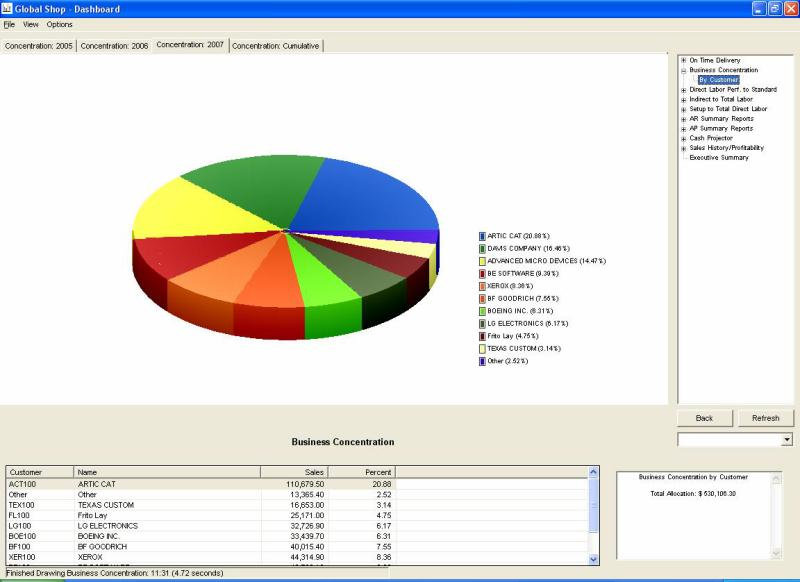Image resolution: width=800 pixels, height=582 pixels.
Task: Select Cash Projector tree label
Action: coord(711,138)
